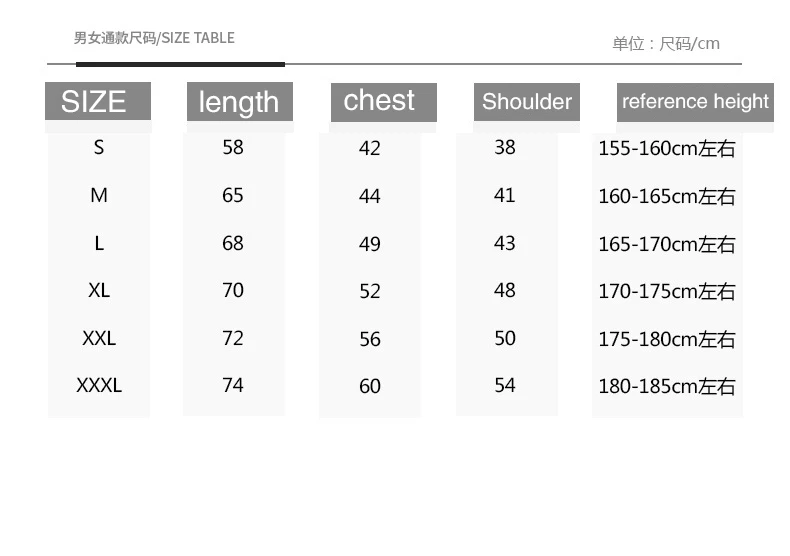This screenshot has width=790, height=556.
Task: Select the XL size row label
Action: [x=99, y=290]
